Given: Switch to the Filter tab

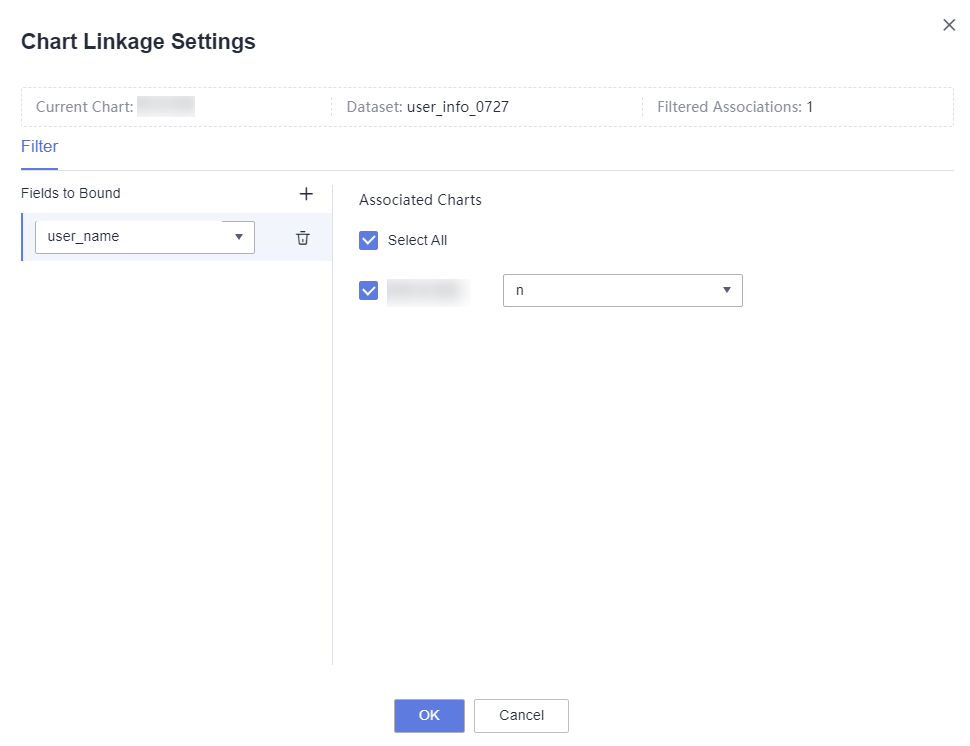Looking at the screenshot, I should tap(39, 147).
